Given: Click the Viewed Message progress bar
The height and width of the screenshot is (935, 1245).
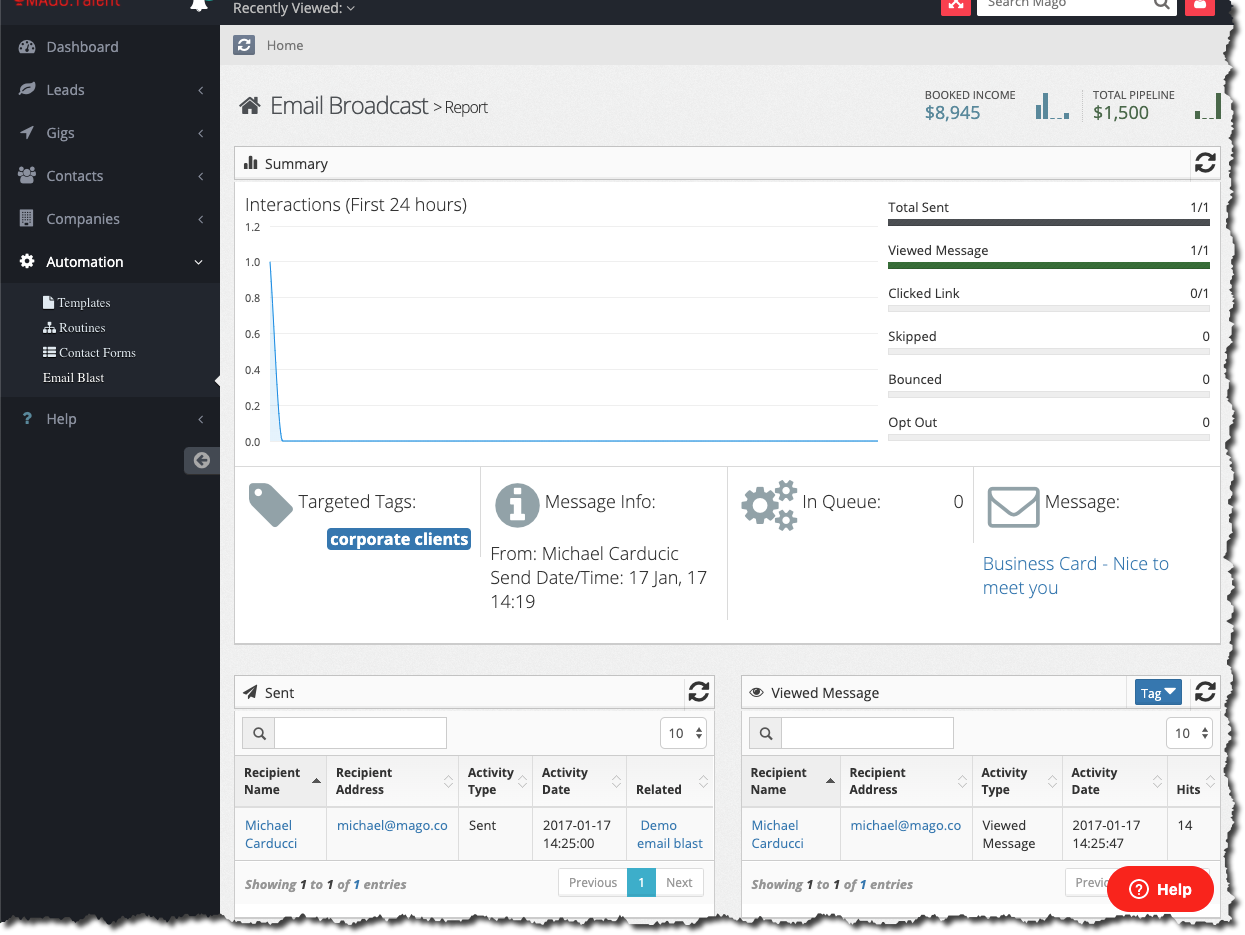Looking at the screenshot, I should pos(1048,265).
